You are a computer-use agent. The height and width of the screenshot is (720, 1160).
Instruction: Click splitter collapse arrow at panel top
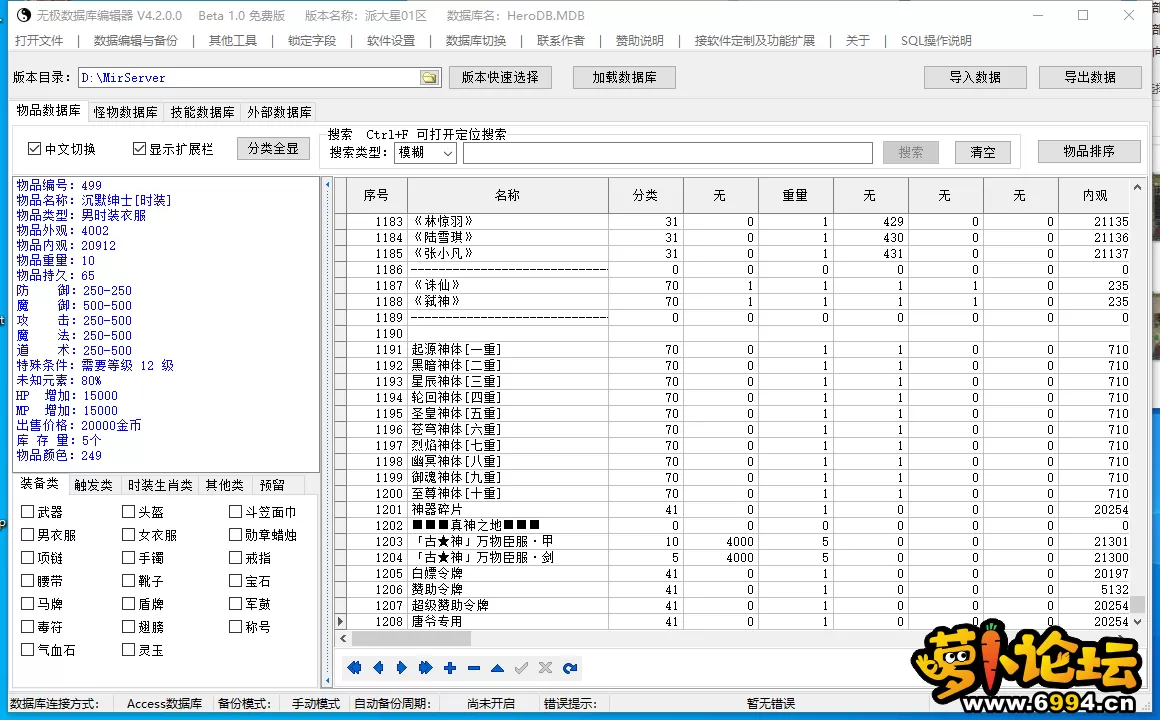pyautogui.click(x=328, y=184)
